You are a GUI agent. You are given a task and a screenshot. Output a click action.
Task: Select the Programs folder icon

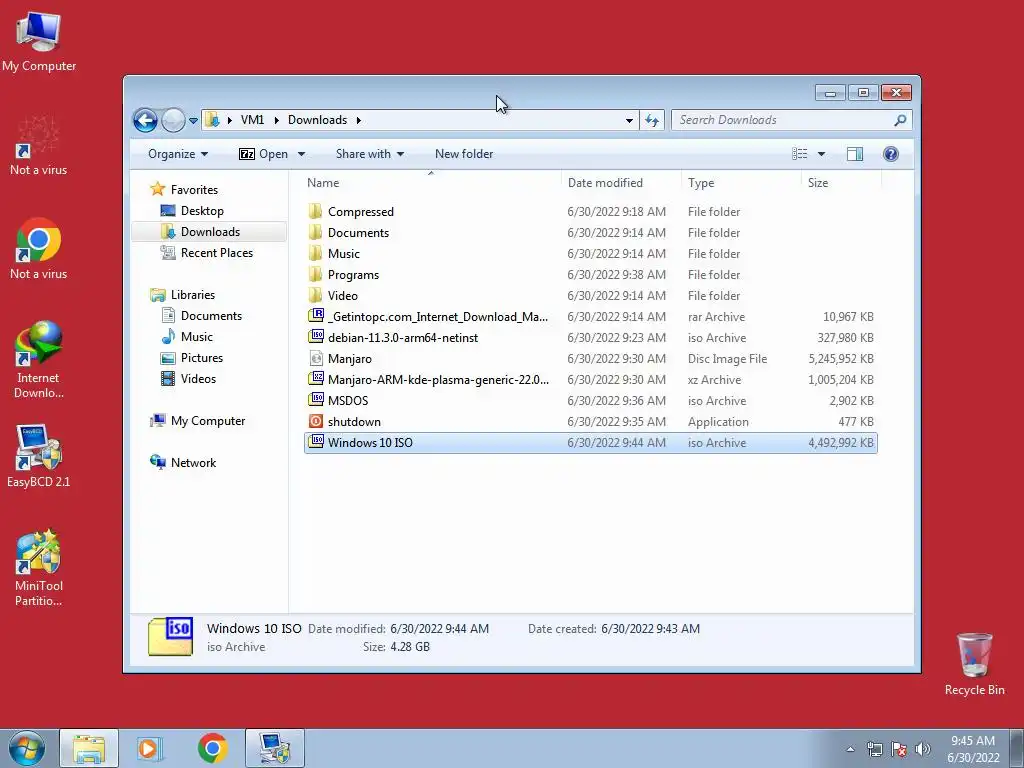[x=315, y=274]
